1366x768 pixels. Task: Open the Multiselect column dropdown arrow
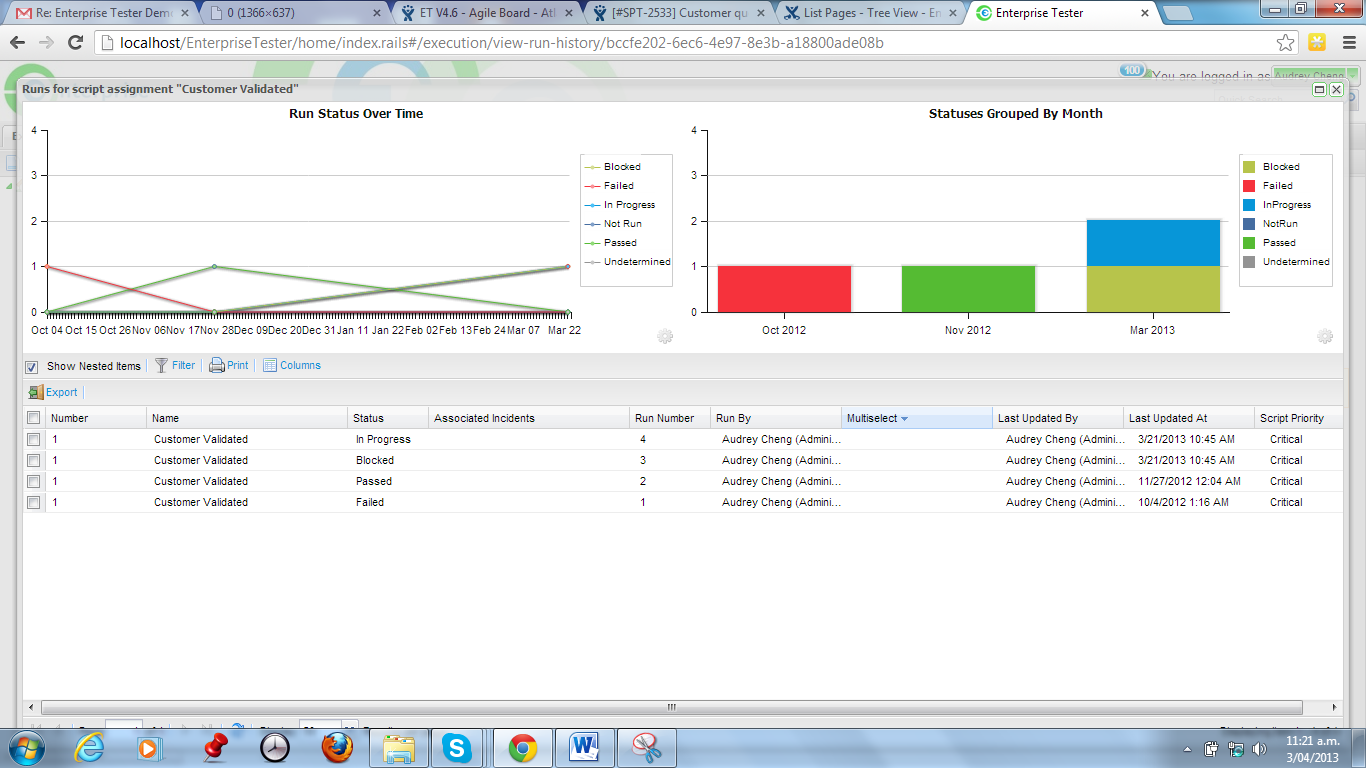tap(905, 419)
